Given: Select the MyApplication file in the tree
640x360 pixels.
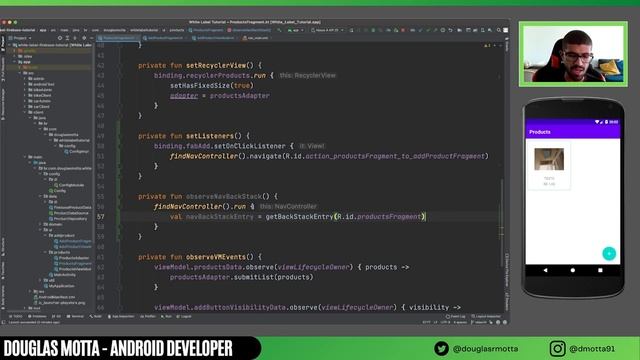Looking at the screenshot, I should pyautogui.click(x=59, y=286).
